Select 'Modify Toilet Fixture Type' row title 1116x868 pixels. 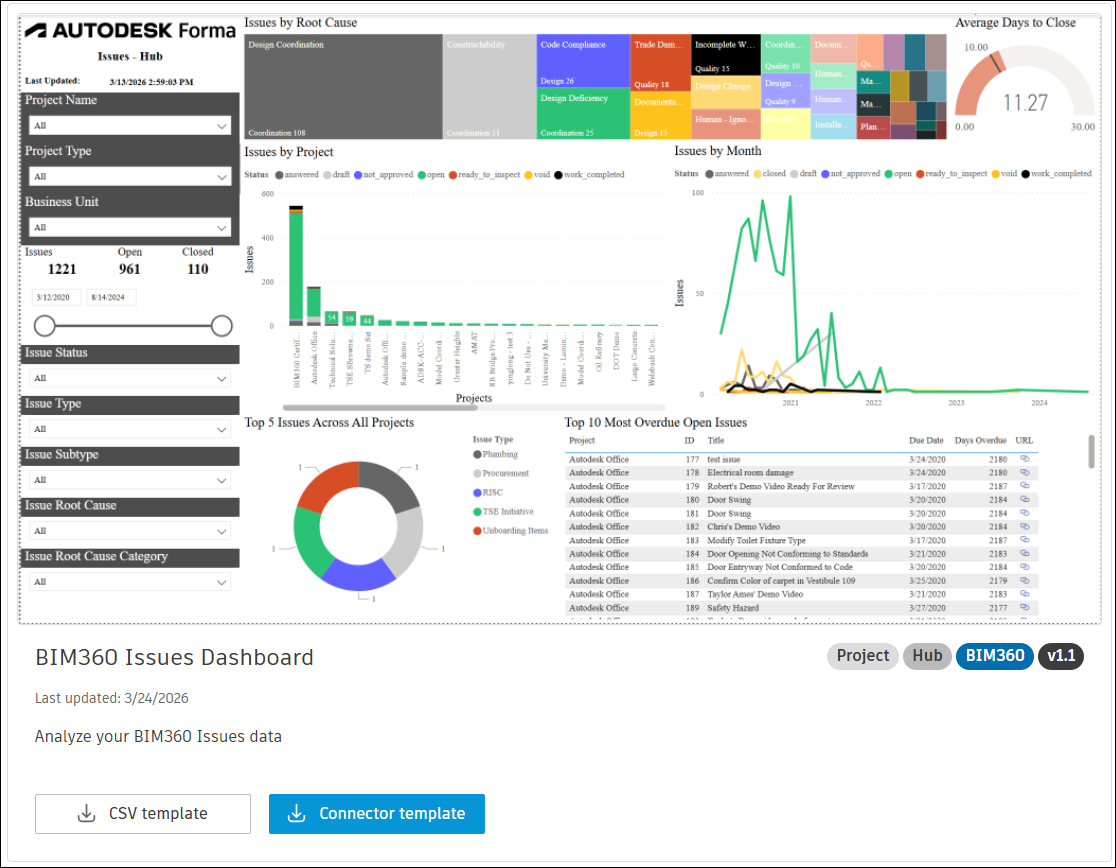point(757,541)
